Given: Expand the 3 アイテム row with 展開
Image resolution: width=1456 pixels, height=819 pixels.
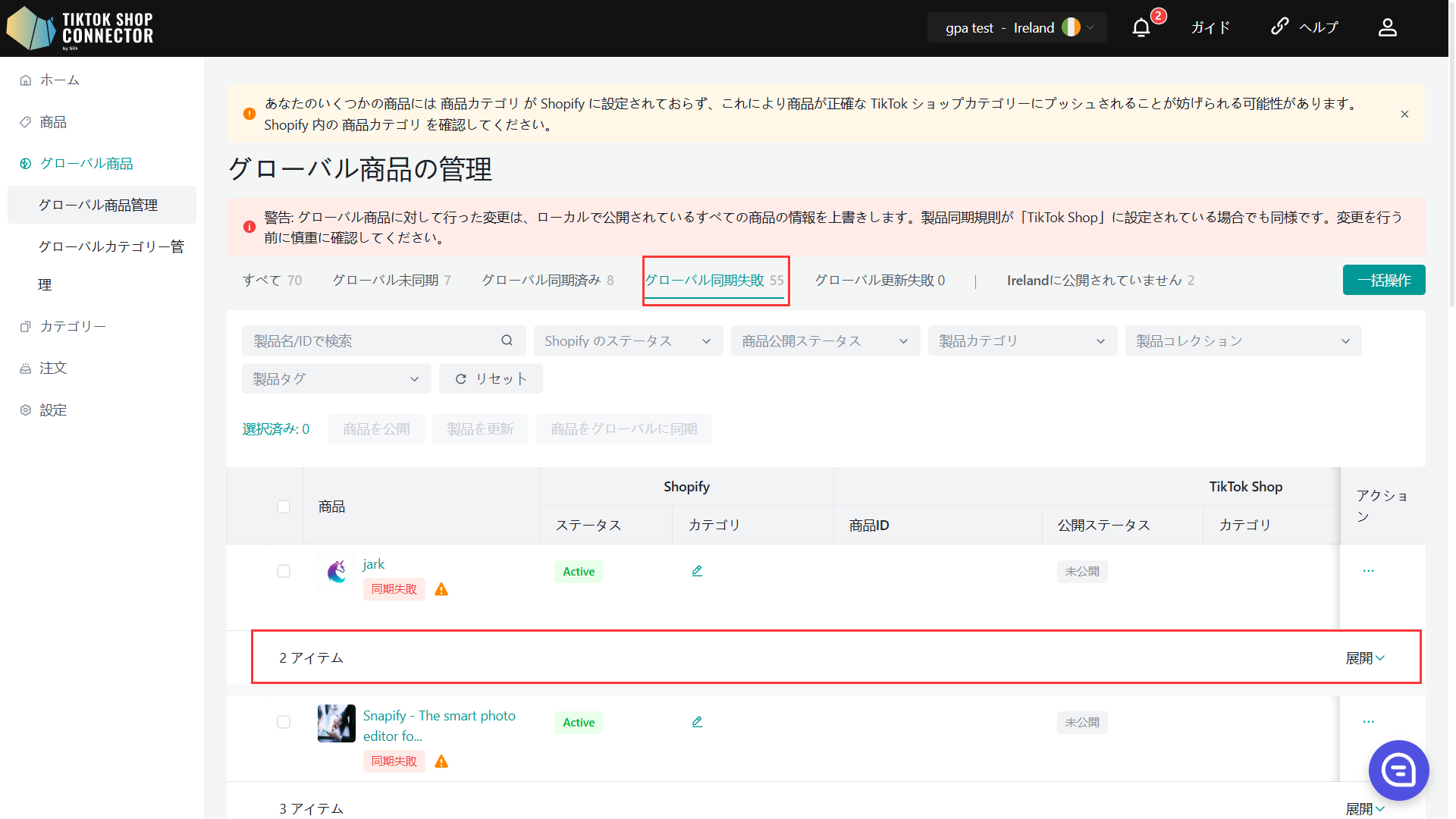Looking at the screenshot, I should (x=1365, y=809).
